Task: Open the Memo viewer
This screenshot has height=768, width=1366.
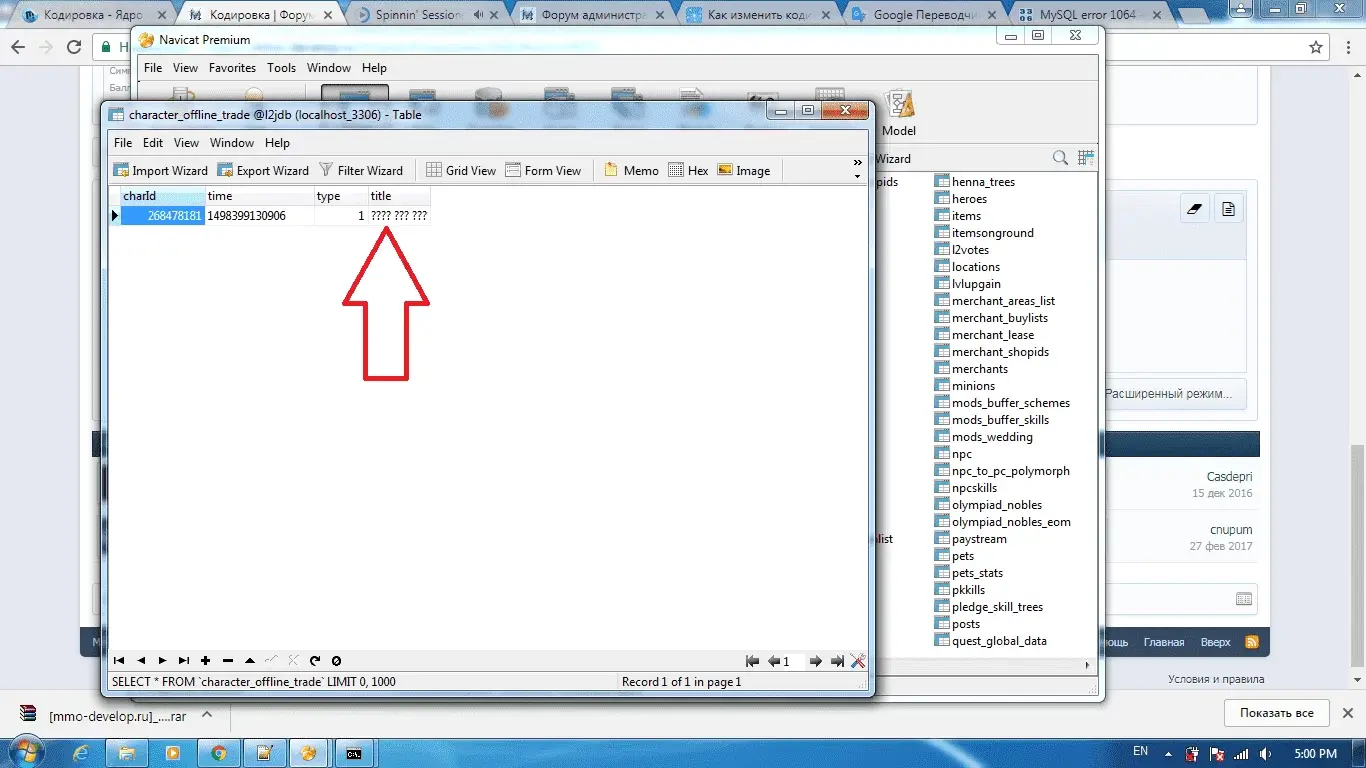Action: pos(631,170)
